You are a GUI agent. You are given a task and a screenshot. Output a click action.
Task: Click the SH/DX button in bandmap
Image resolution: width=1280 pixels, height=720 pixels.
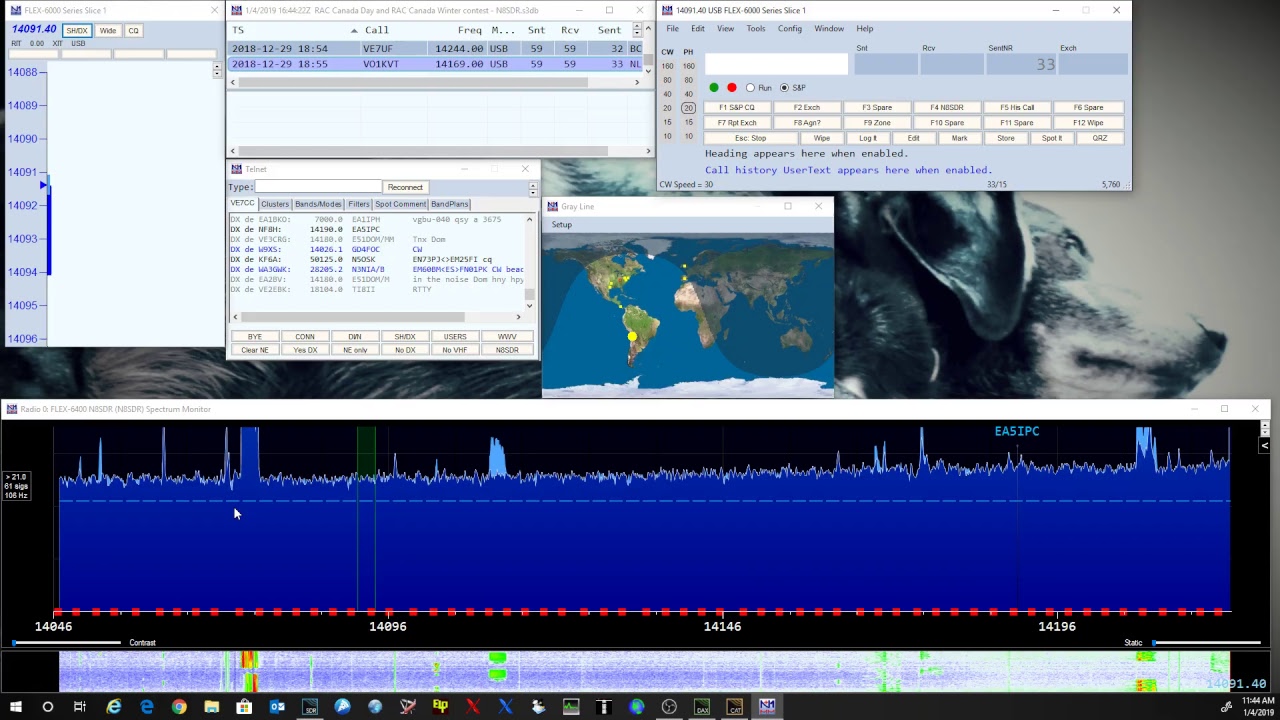tap(77, 30)
